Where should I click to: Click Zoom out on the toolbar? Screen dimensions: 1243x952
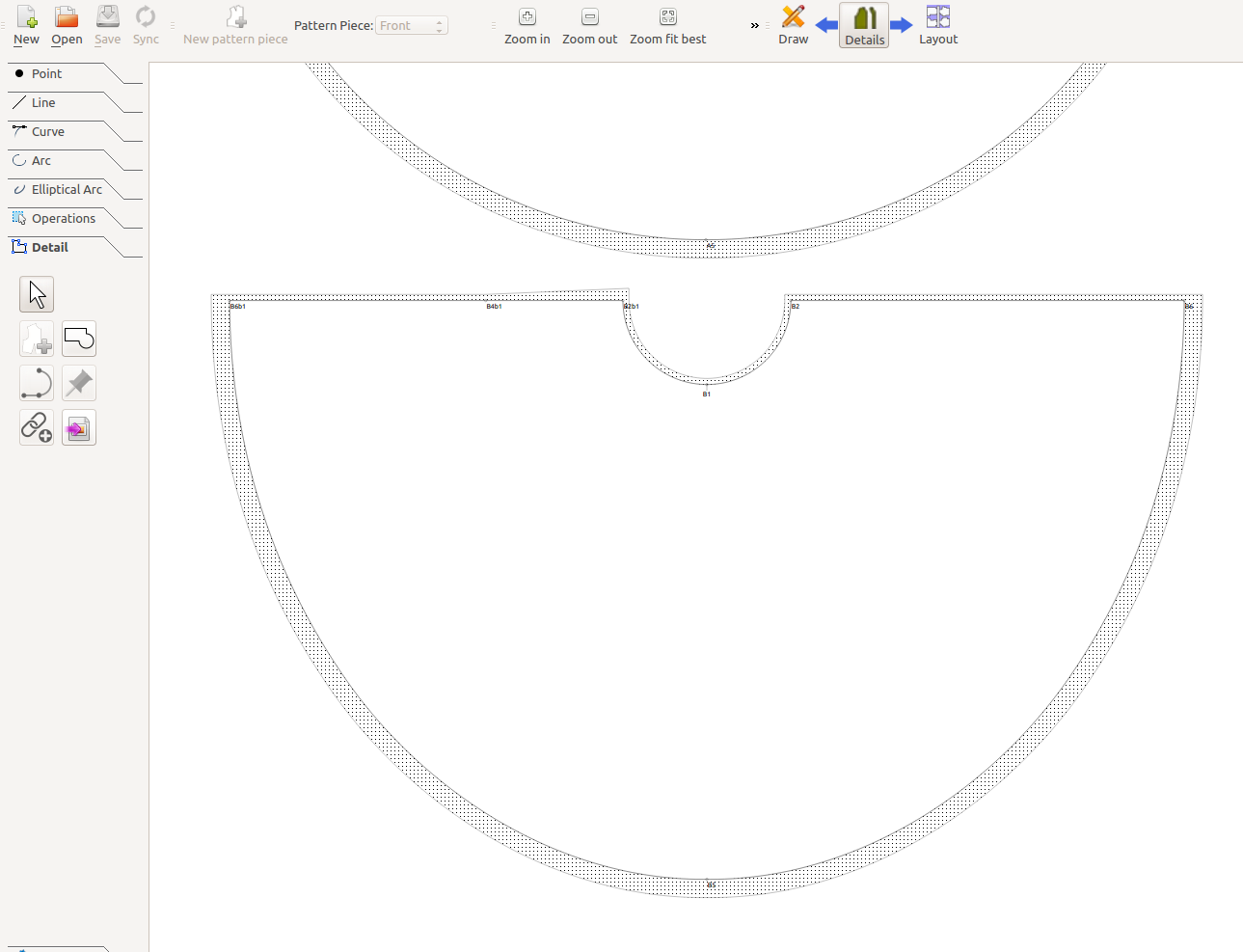[x=589, y=26]
